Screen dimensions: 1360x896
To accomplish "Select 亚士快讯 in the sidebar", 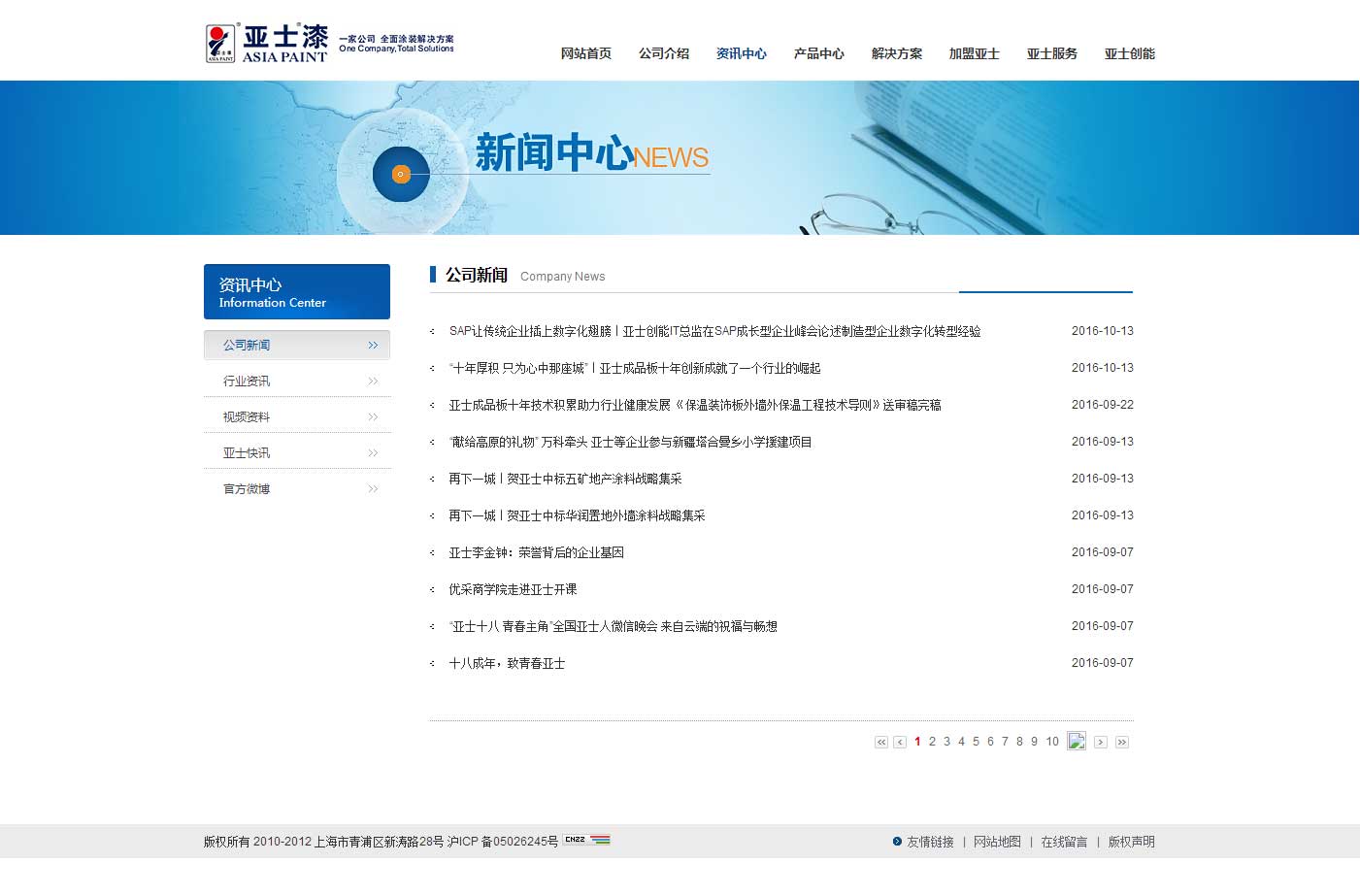I will [x=247, y=453].
